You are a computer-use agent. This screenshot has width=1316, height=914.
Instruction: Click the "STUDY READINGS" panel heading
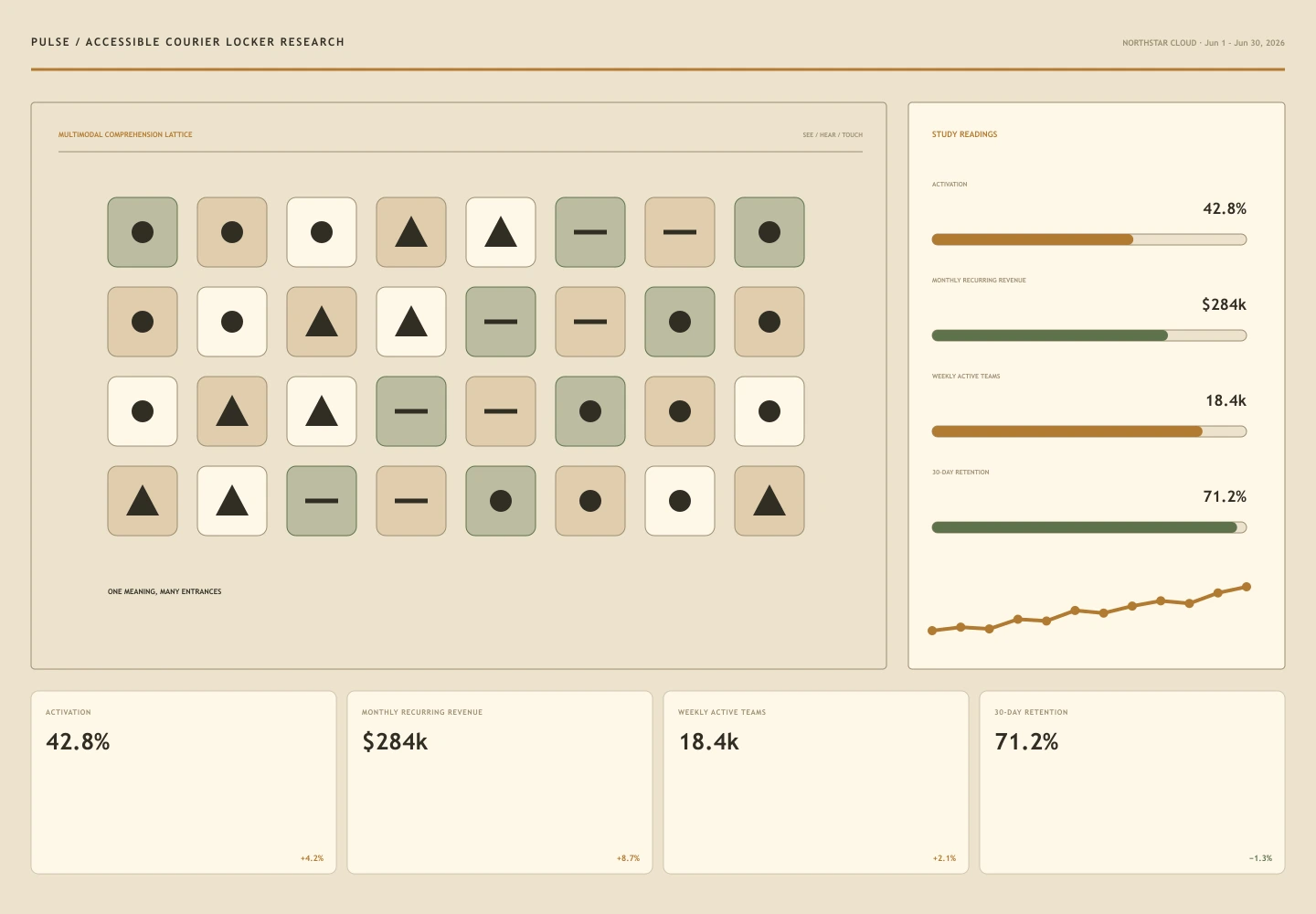964,134
